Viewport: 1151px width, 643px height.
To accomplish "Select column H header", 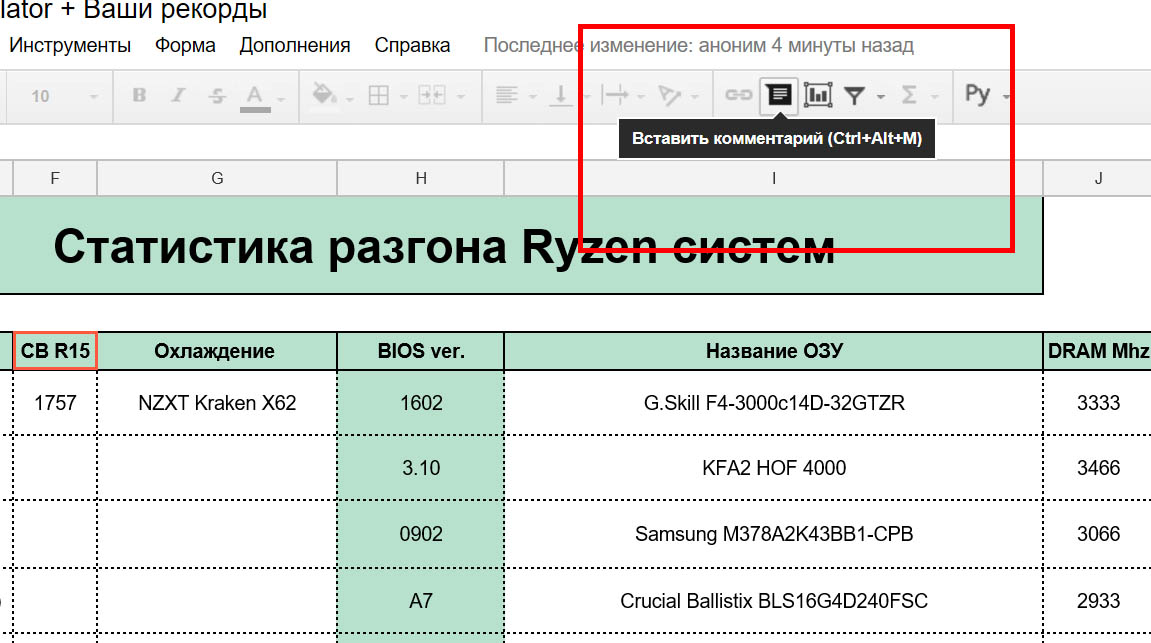I will 421,178.
